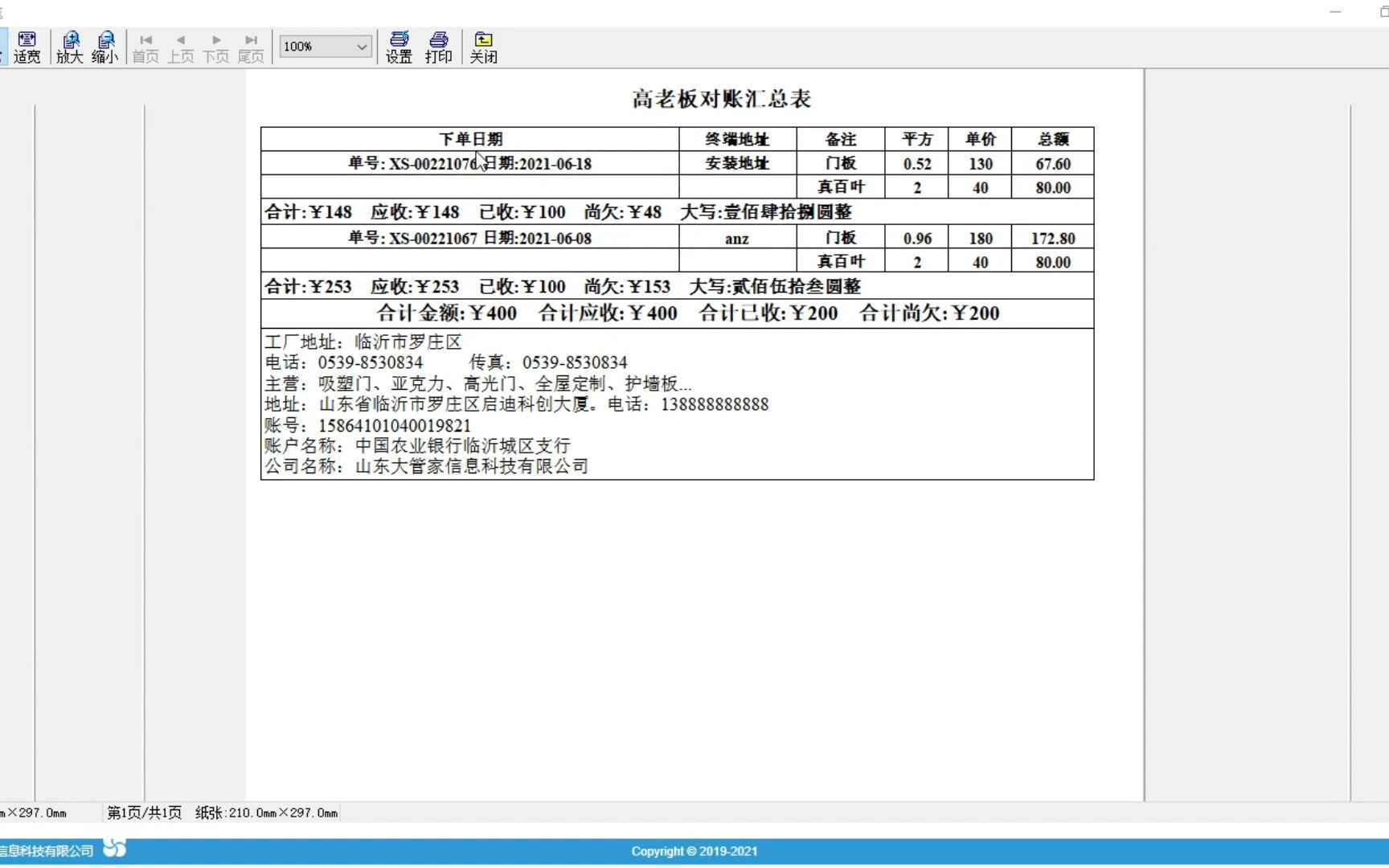
Task: Select the report title 高老板对账汇总表
Action: [721, 99]
